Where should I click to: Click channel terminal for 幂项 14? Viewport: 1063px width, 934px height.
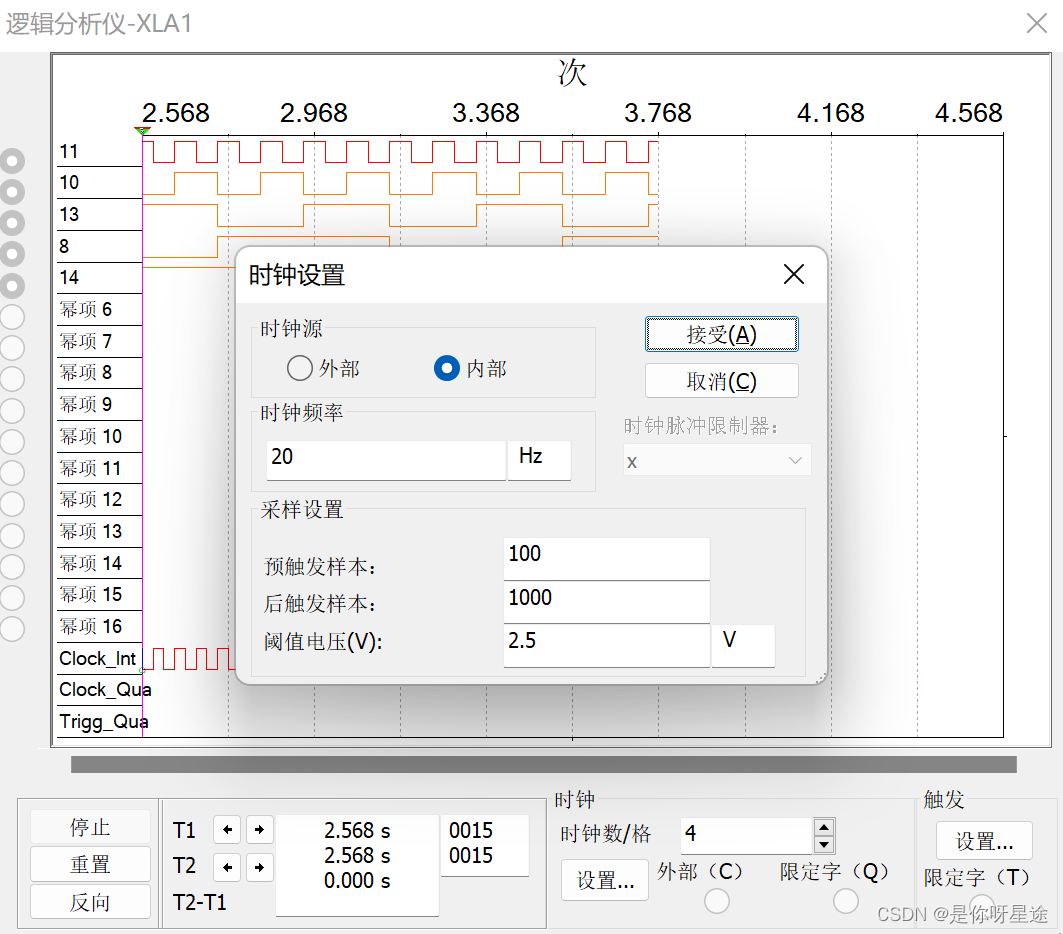click(12, 566)
